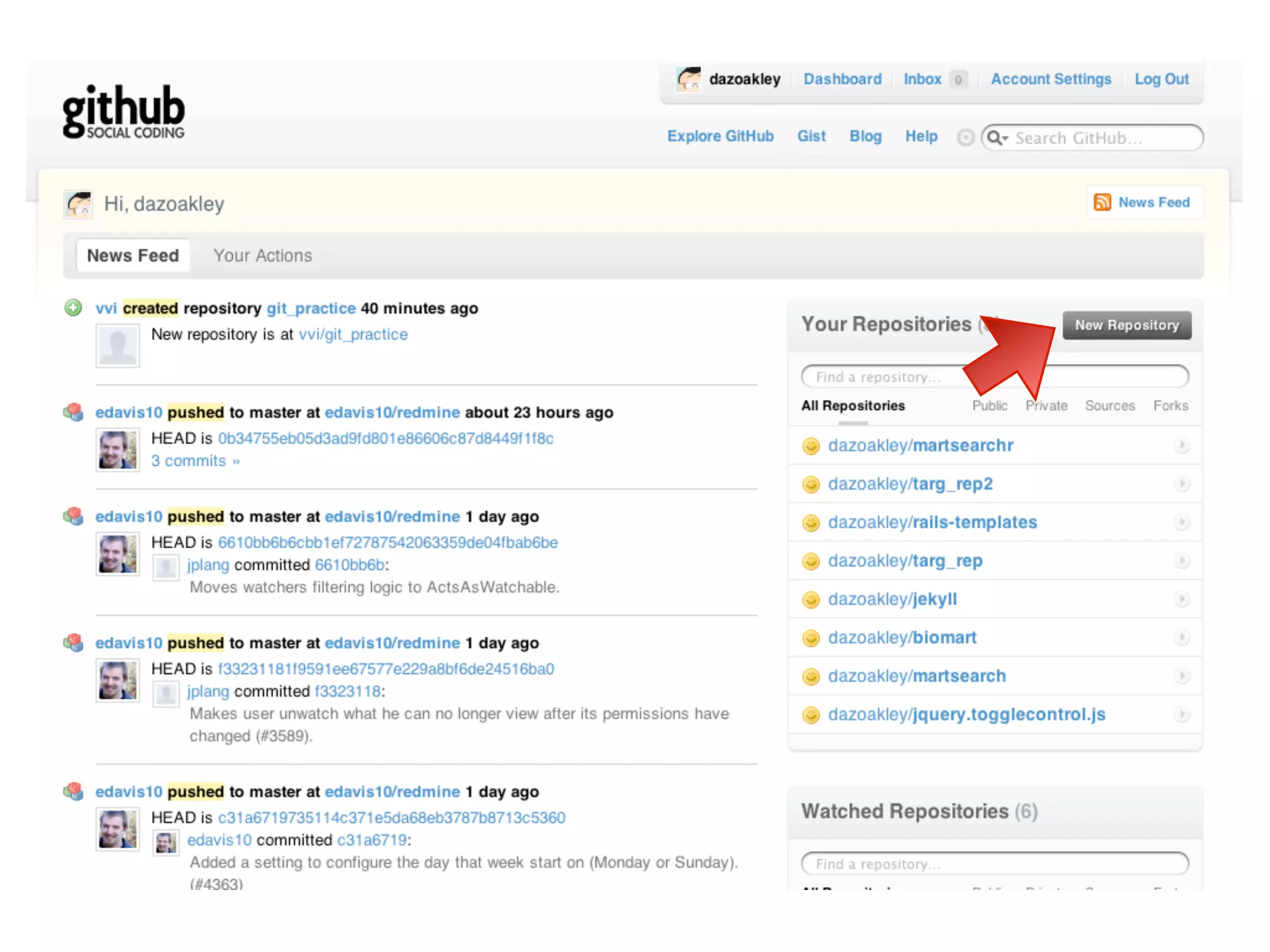Filter repositories by Public

point(989,405)
